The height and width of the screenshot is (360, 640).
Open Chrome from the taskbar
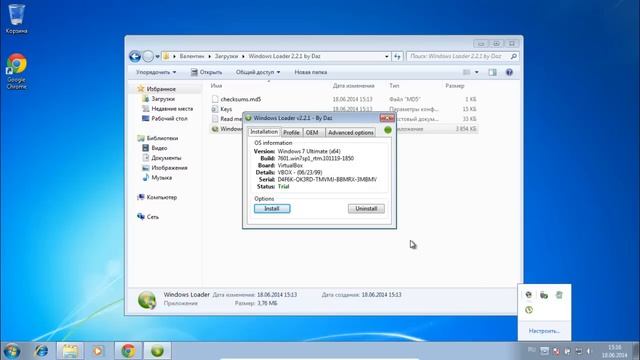[x=128, y=351]
